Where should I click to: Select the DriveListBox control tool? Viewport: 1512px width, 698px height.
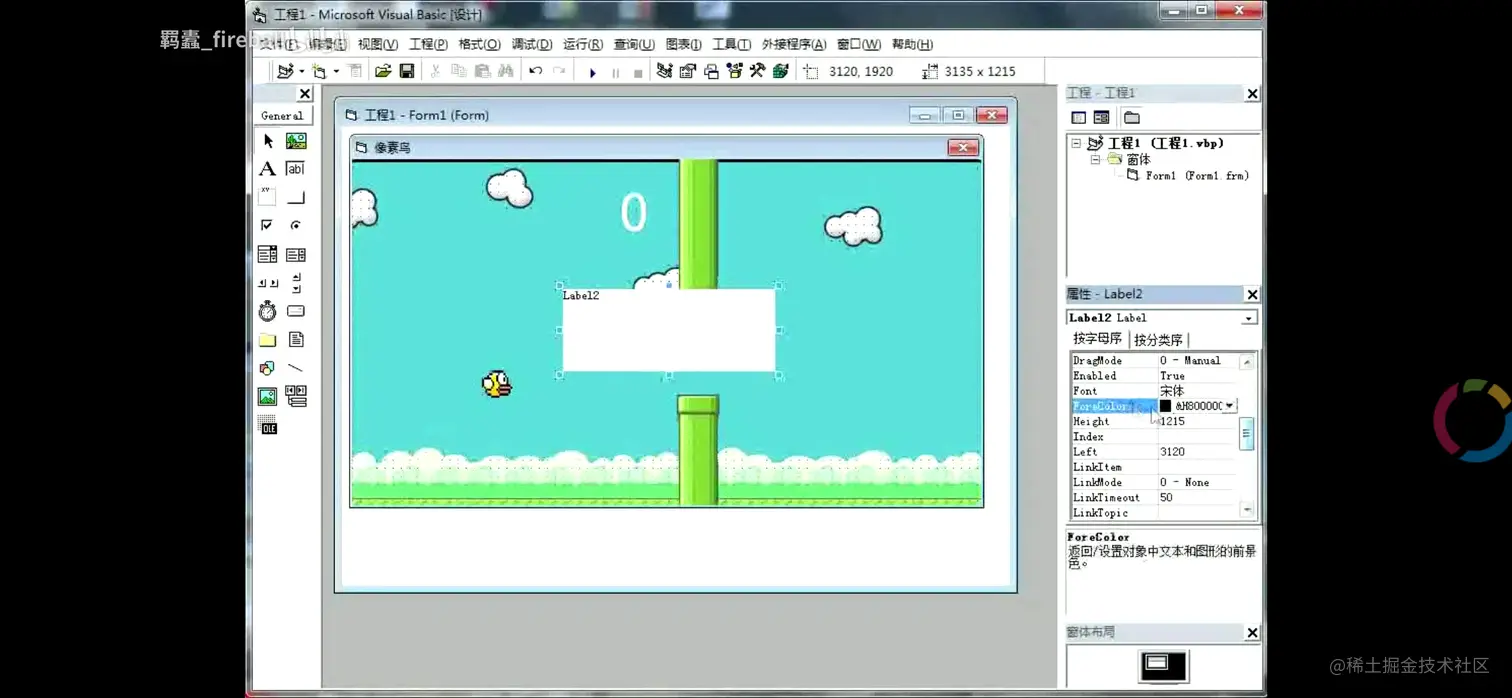[296, 311]
